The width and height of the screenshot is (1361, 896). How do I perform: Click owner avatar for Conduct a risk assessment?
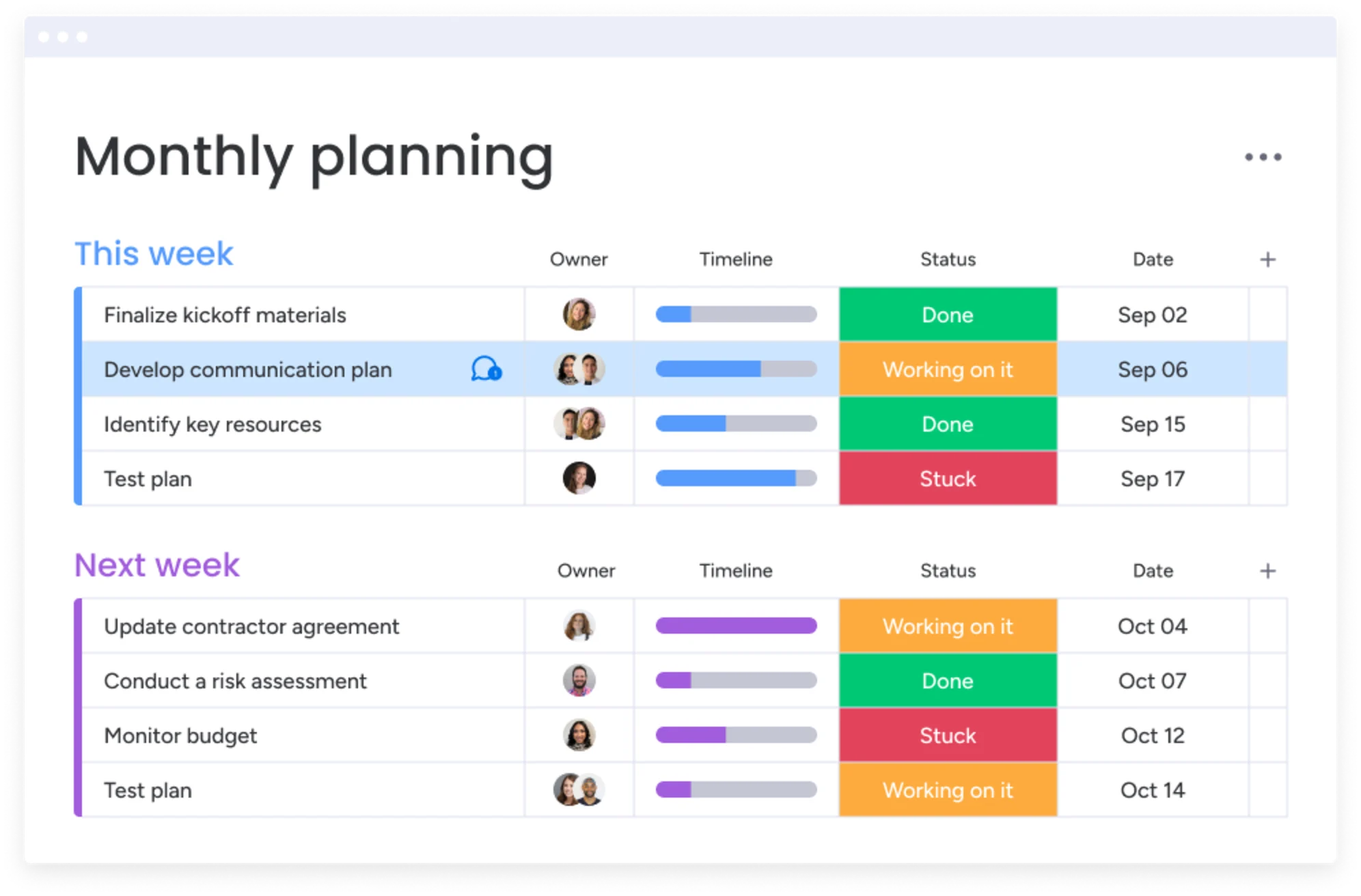tap(579, 680)
